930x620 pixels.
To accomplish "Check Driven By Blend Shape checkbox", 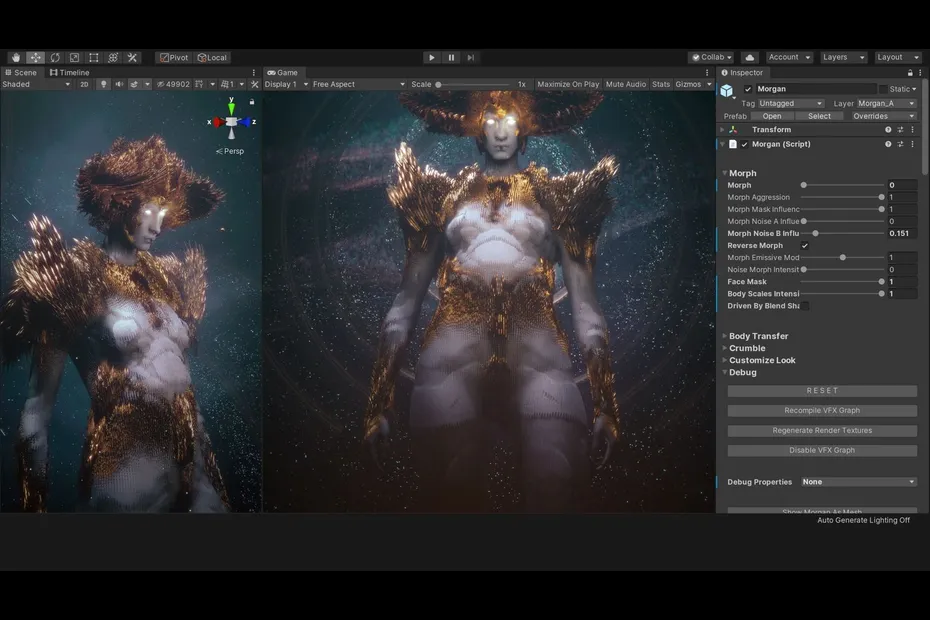I will point(805,306).
